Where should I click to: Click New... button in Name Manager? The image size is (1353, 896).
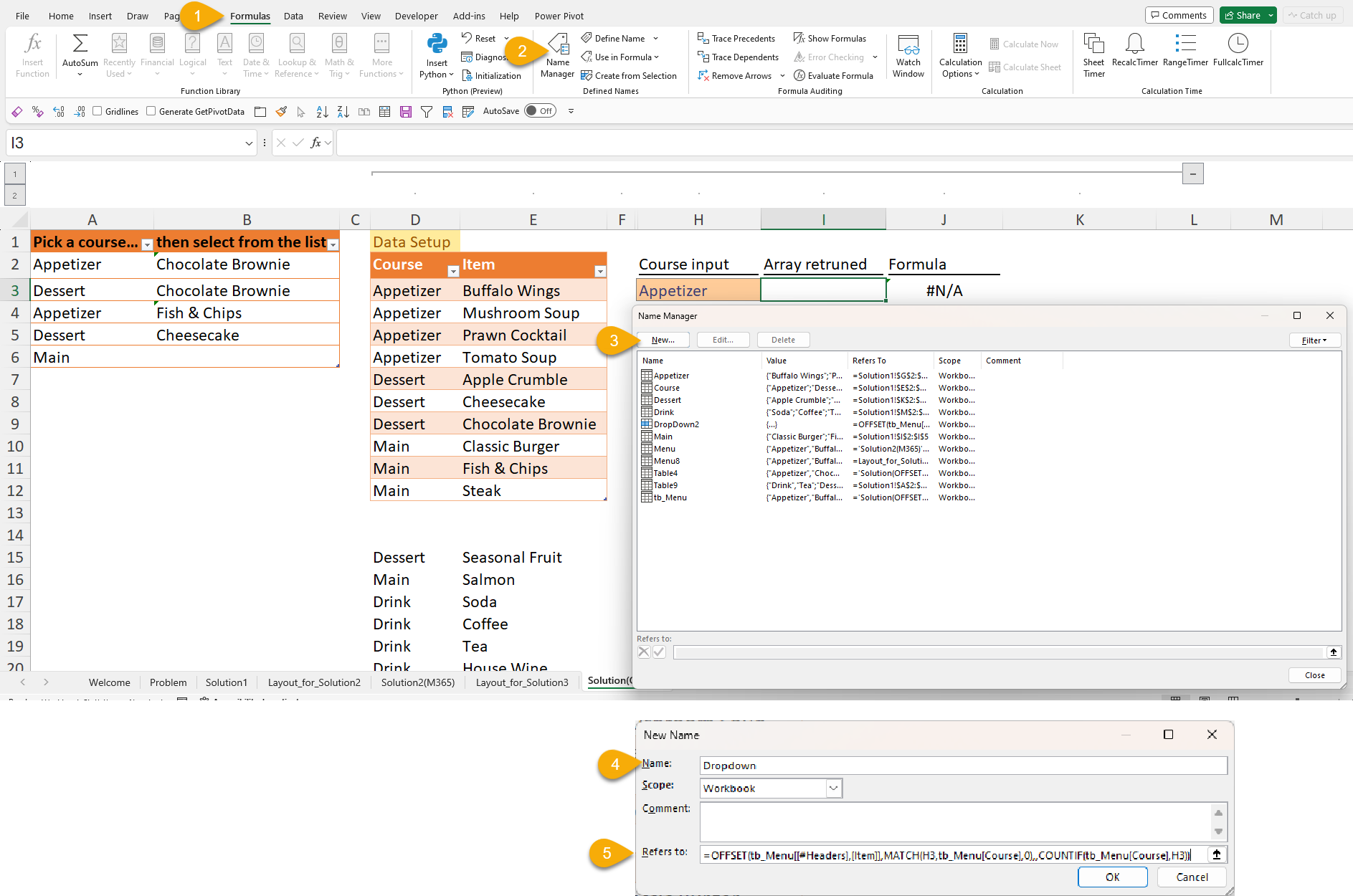[x=663, y=340]
